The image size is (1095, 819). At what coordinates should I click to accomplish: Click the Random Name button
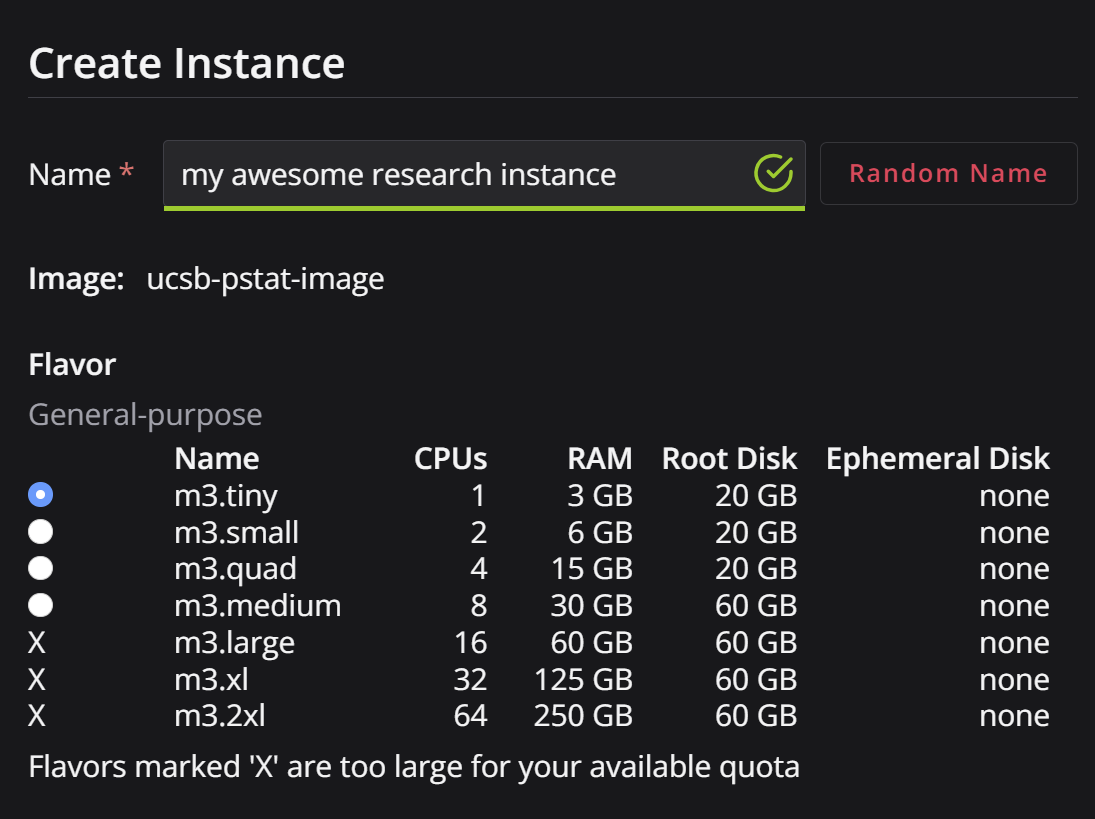pos(948,173)
